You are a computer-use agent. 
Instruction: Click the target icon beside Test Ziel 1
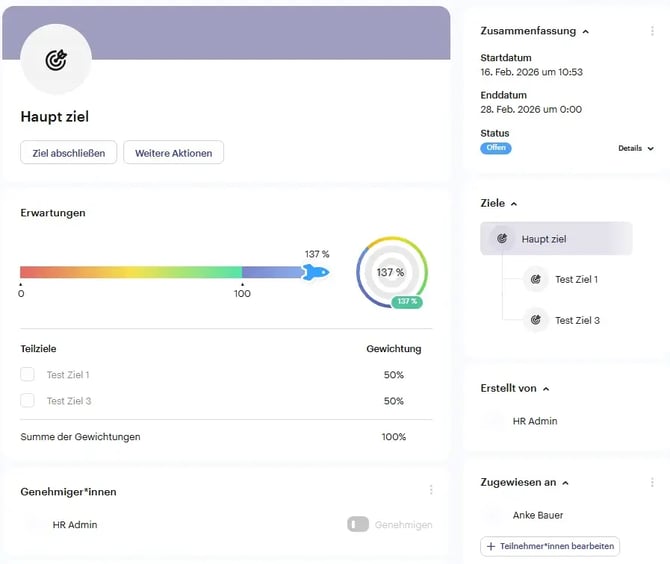point(535,279)
